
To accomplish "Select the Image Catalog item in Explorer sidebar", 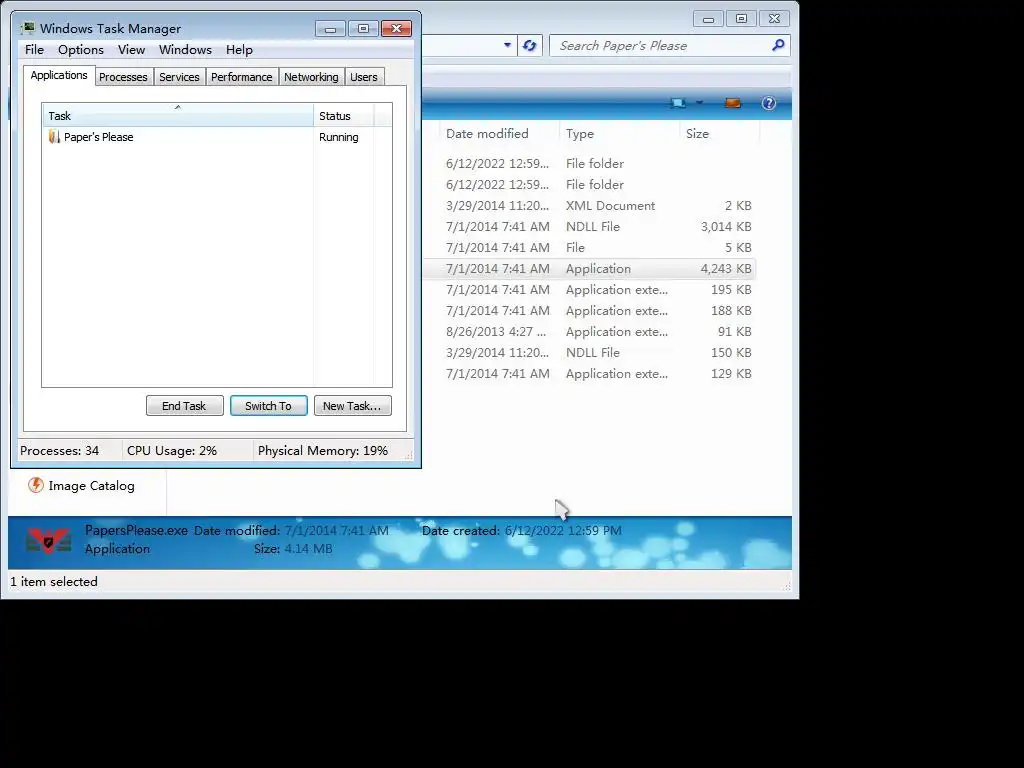I will [x=81, y=485].
